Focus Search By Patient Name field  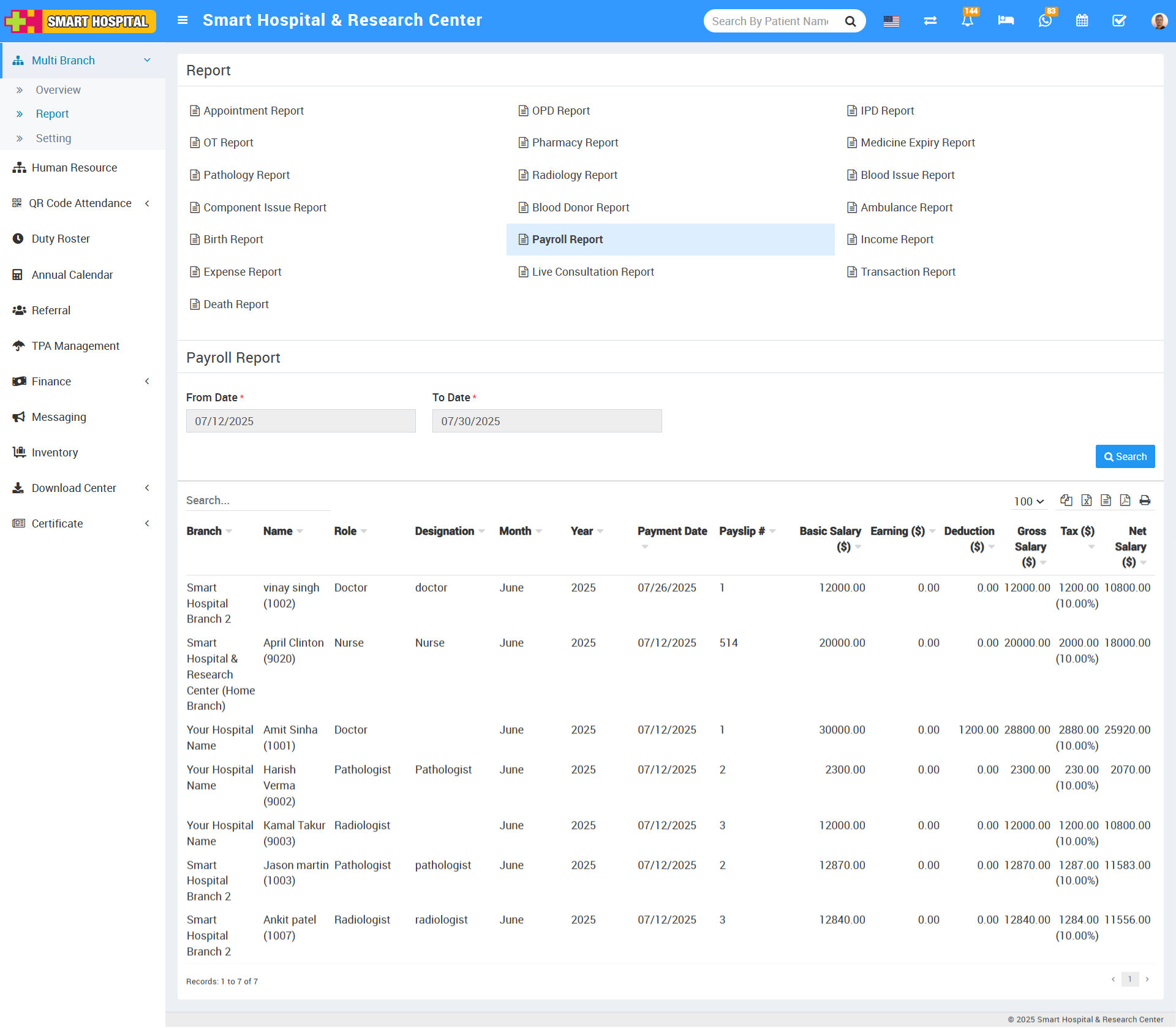click(x=771, y=21)
